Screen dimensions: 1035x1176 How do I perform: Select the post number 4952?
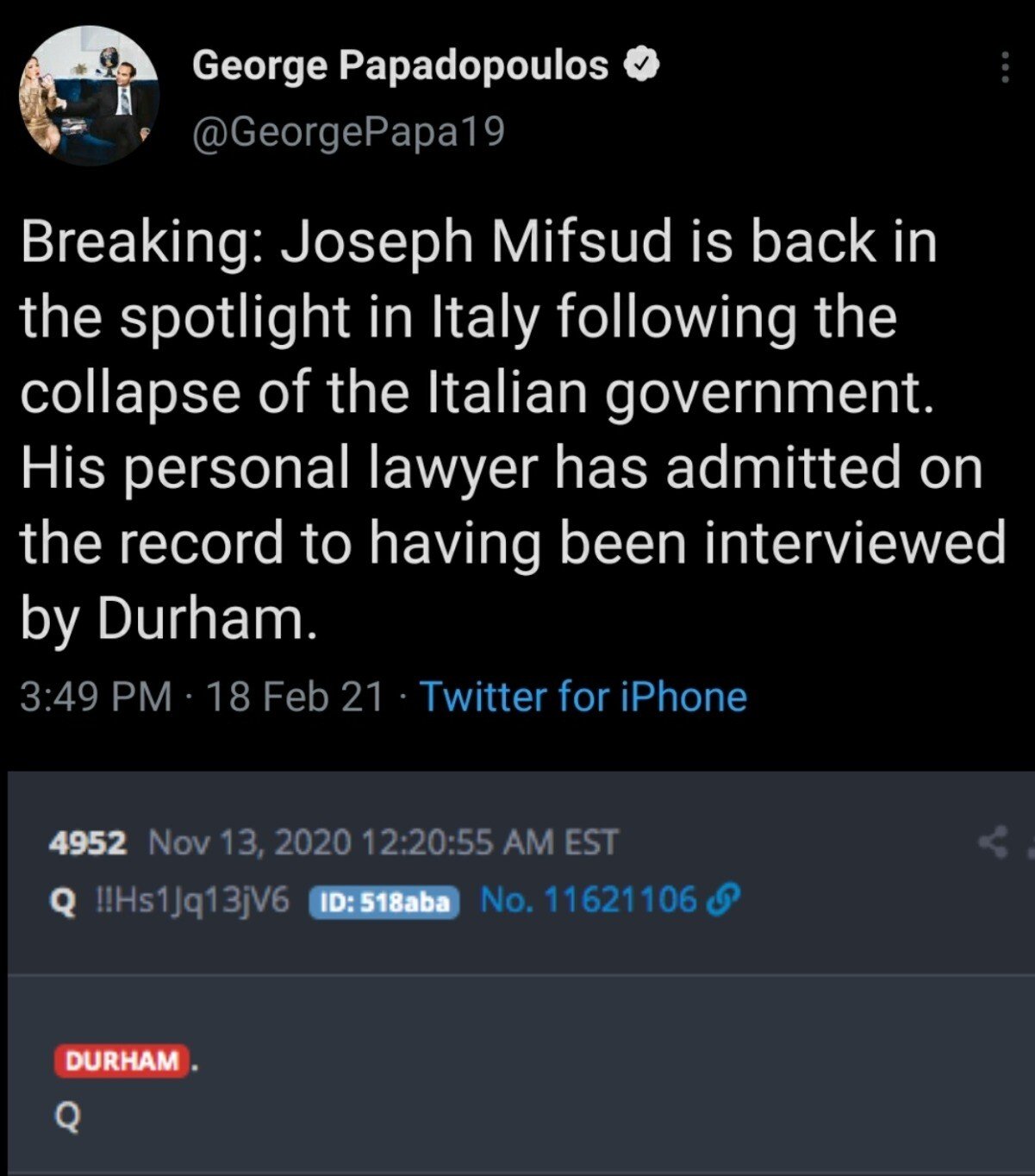(88, 842)
